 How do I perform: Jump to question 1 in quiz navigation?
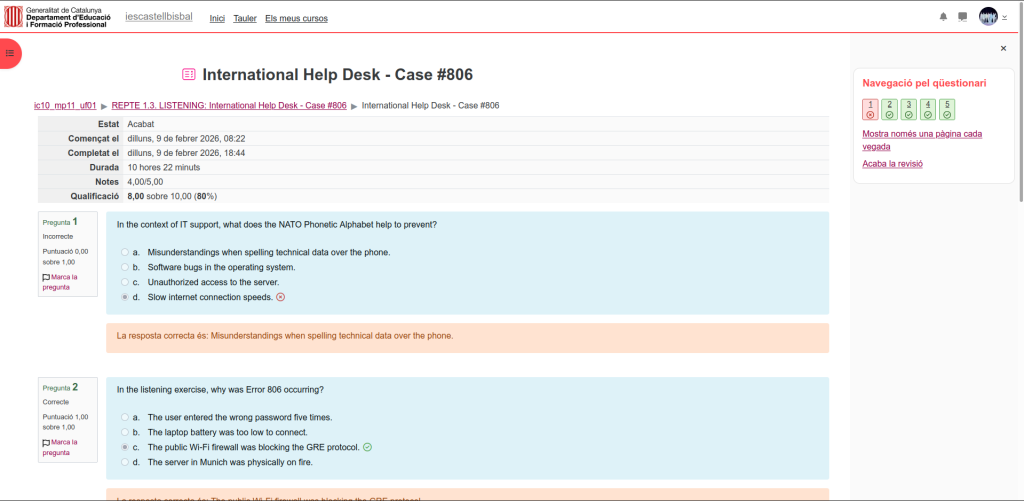pos(870,109)
